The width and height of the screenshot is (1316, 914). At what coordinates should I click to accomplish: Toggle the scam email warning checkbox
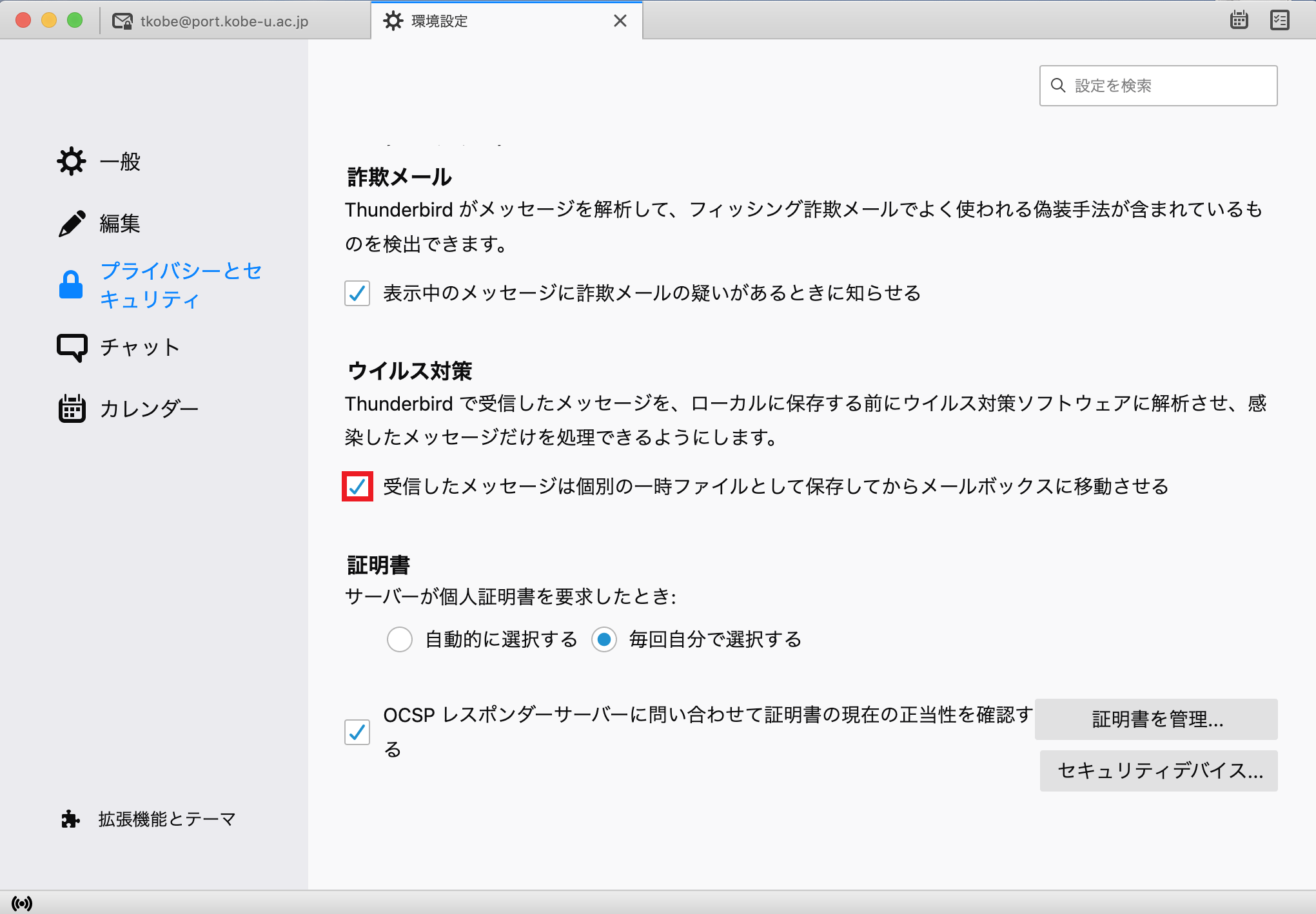(357, 293)
